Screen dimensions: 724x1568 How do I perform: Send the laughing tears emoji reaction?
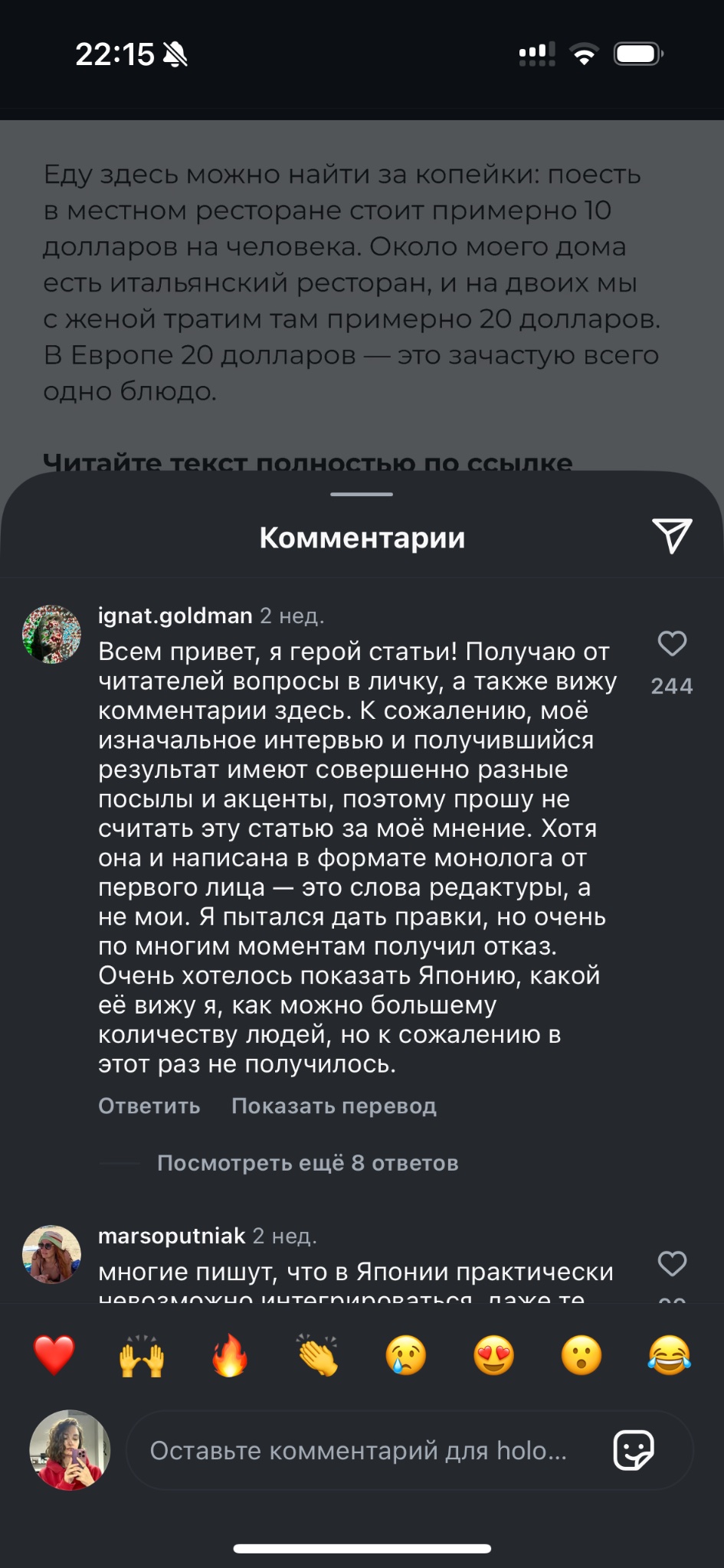coord(669,1356)
